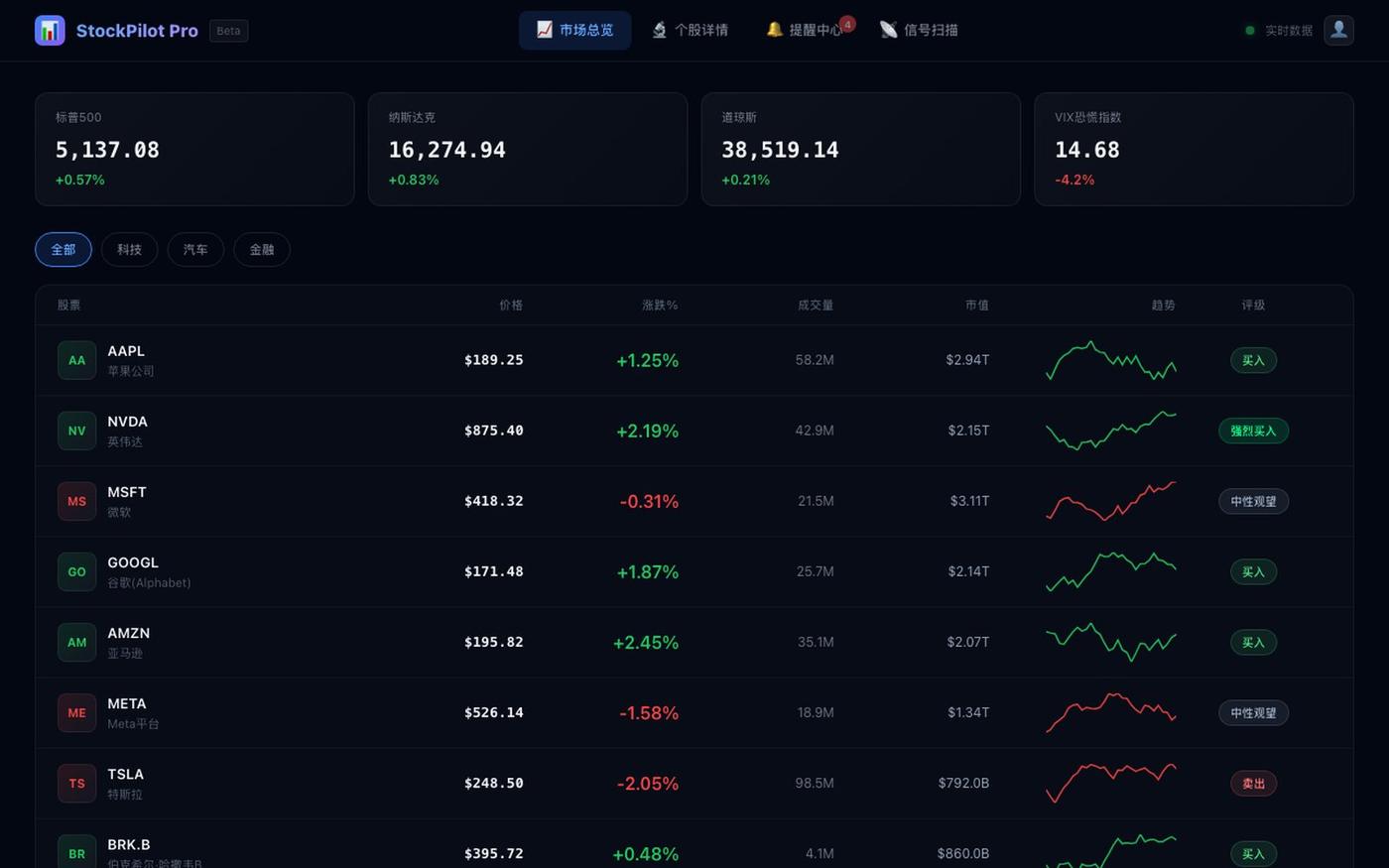Viewport: 1389px width, 868px height.
Task: Select the NVDA ticker name
Action: (x=127, y=422)
